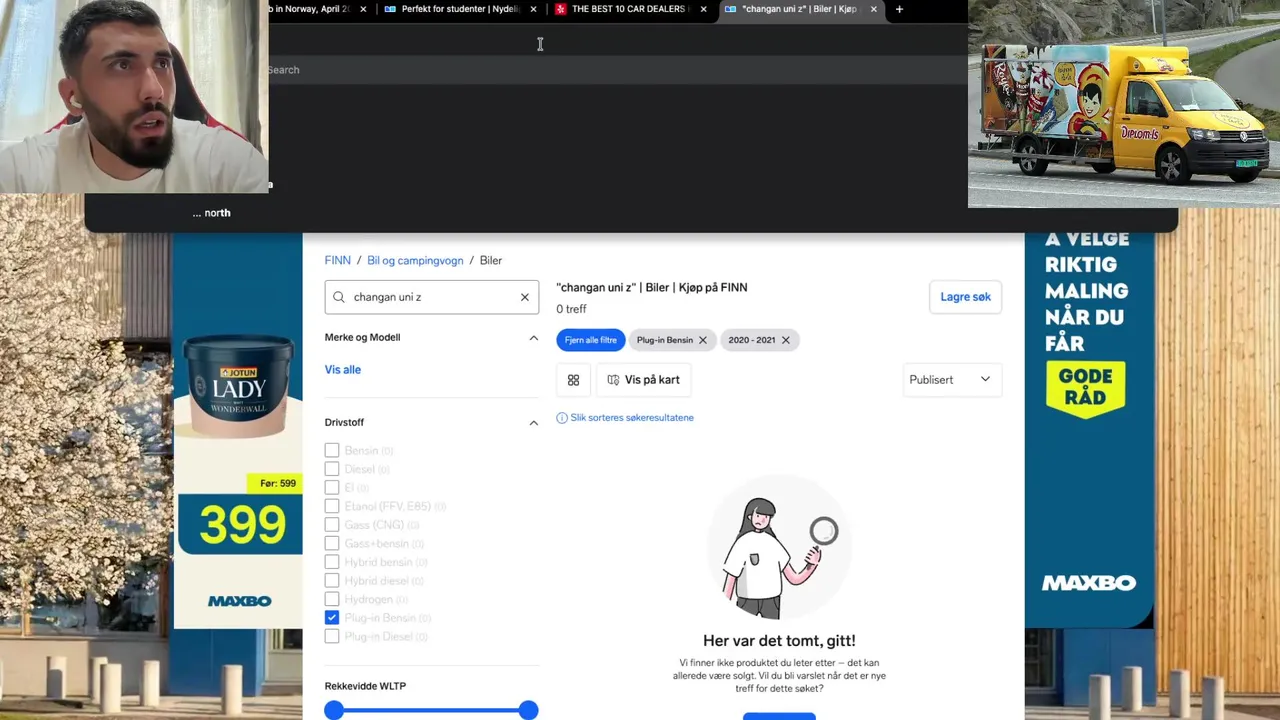Image resolution: width=1280 pixels, height=720 pixels.
Task: Select the "changan uni z" Biler tab
Action: (x=800, y=9)
